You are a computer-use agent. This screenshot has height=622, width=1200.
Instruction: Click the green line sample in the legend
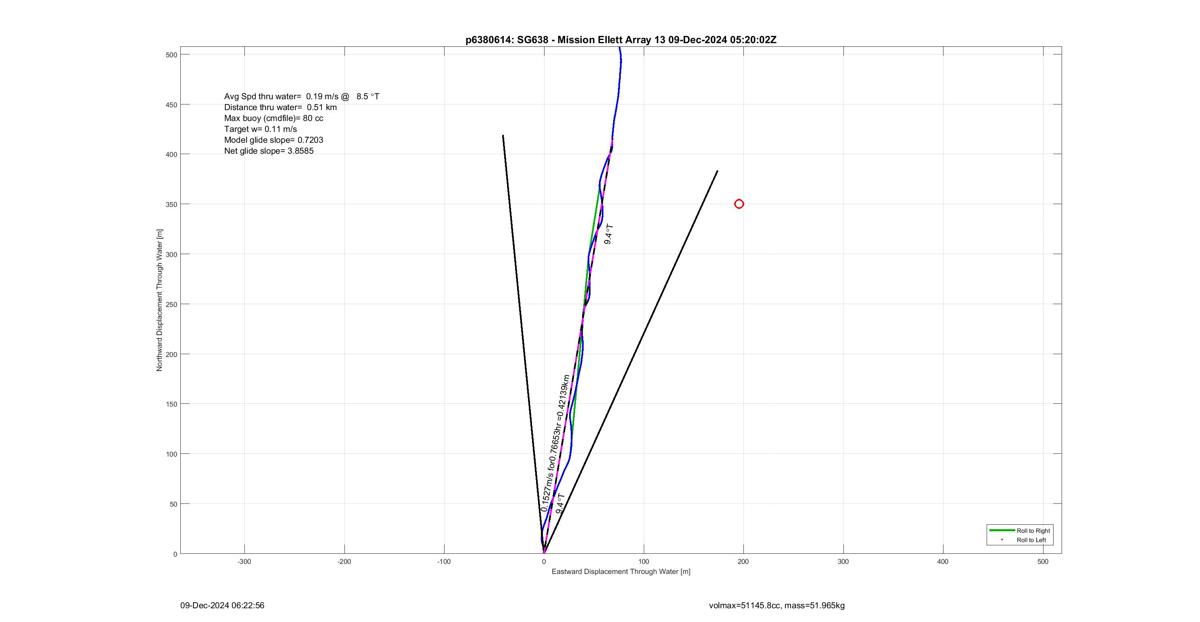[x=1000, y=530]
